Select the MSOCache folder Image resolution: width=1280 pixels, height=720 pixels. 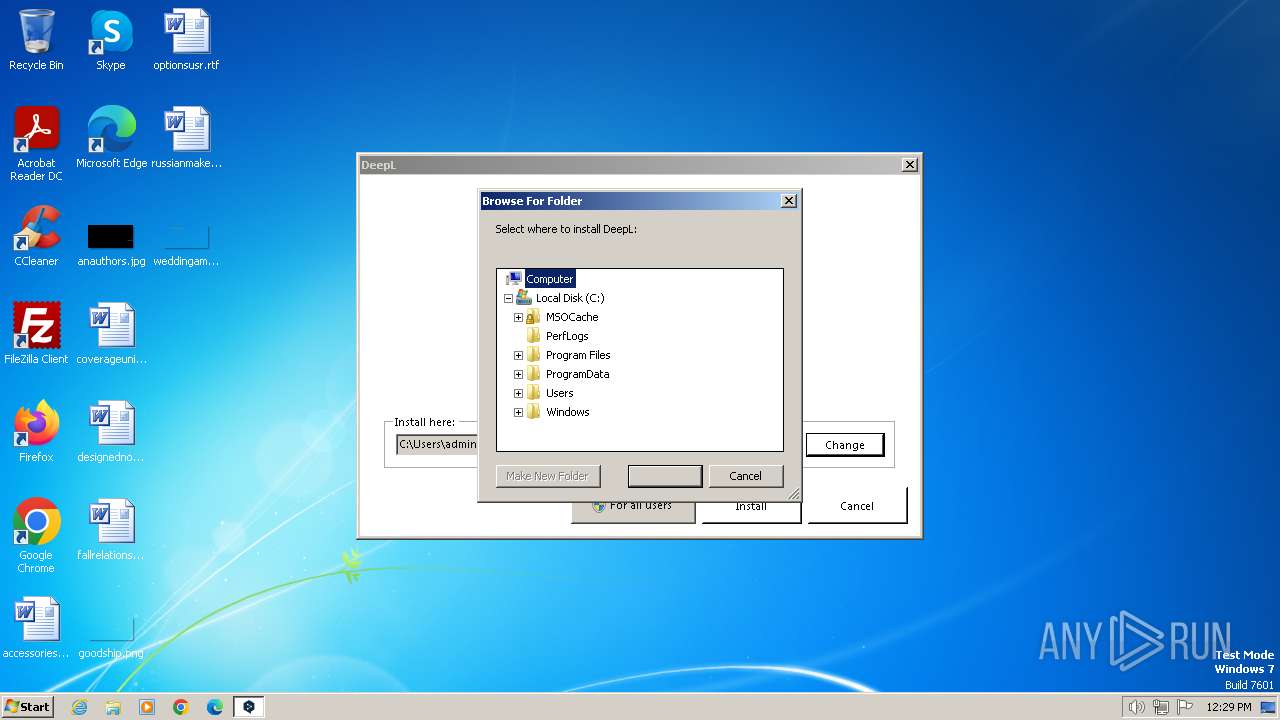point(572,317)
